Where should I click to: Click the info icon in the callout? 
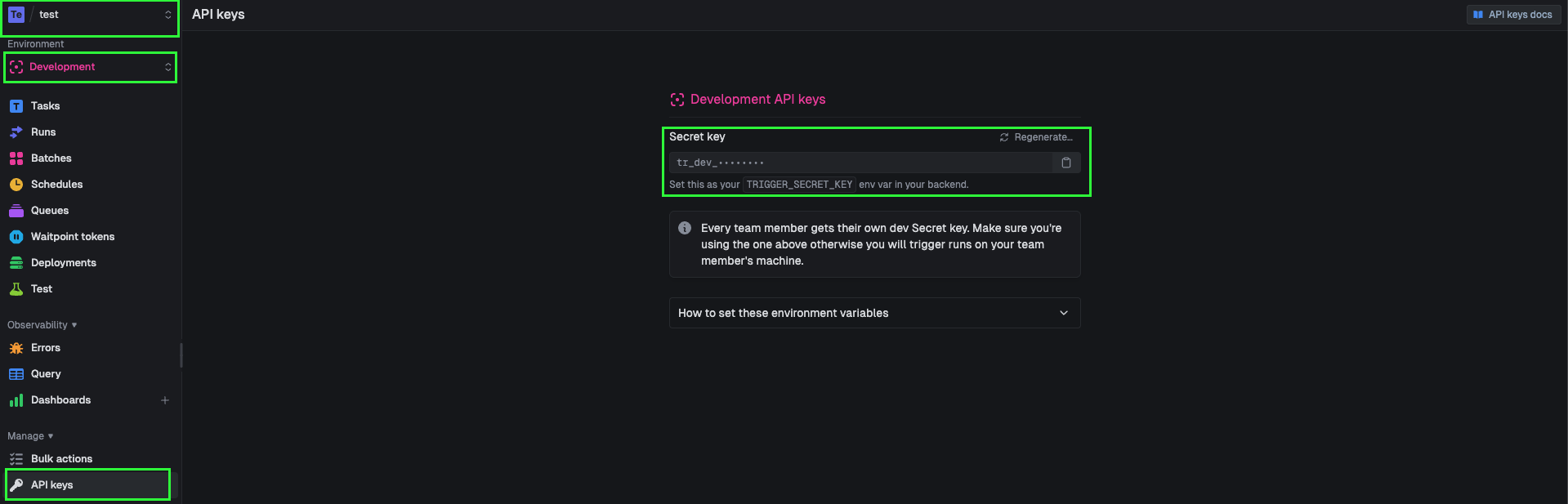(x=685, y=228)
